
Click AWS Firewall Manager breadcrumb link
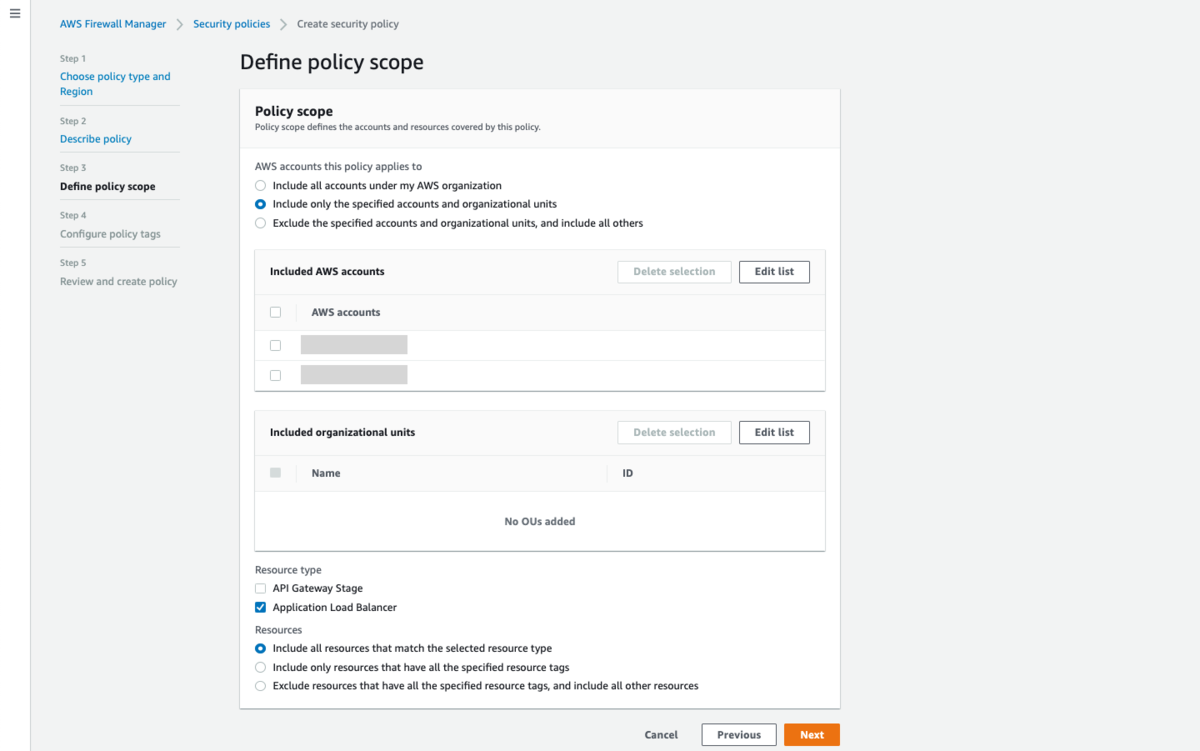click(x=113, y=24)
